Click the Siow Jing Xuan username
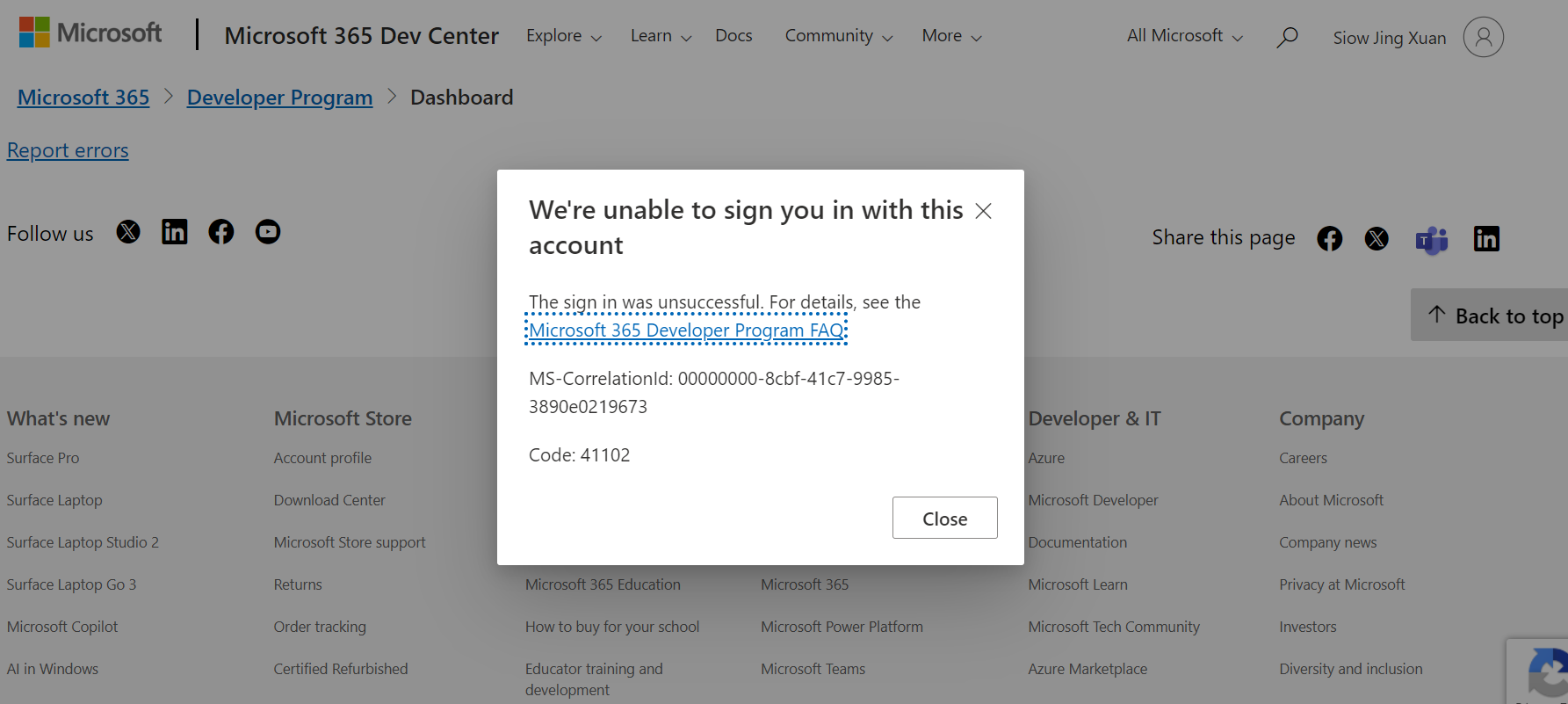 pyautogui.click(x=1389, y=38)
